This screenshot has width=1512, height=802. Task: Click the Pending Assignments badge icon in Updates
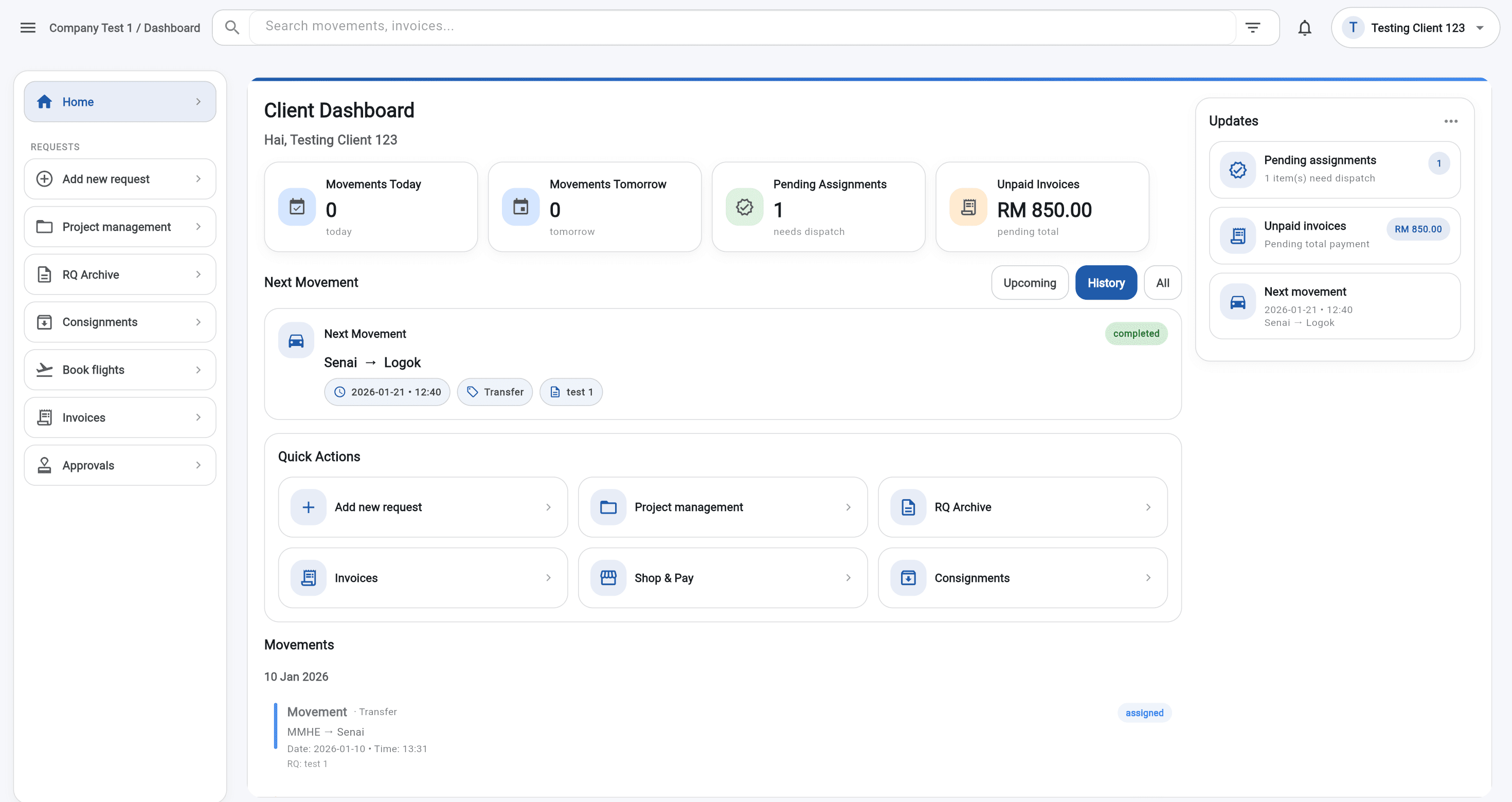[1237, 170]
